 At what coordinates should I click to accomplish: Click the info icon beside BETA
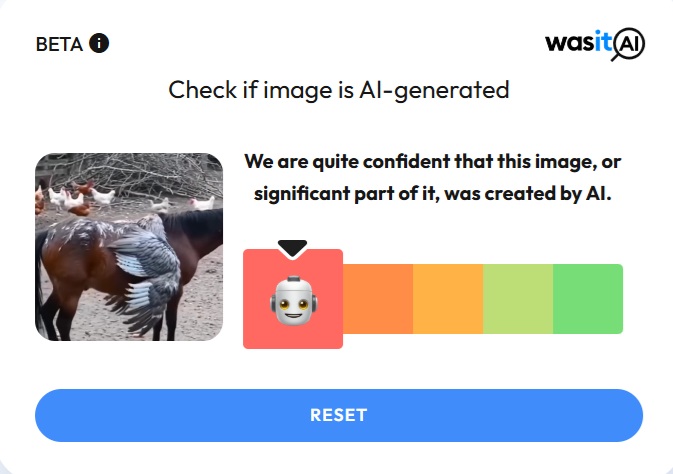tap(99, 43)
